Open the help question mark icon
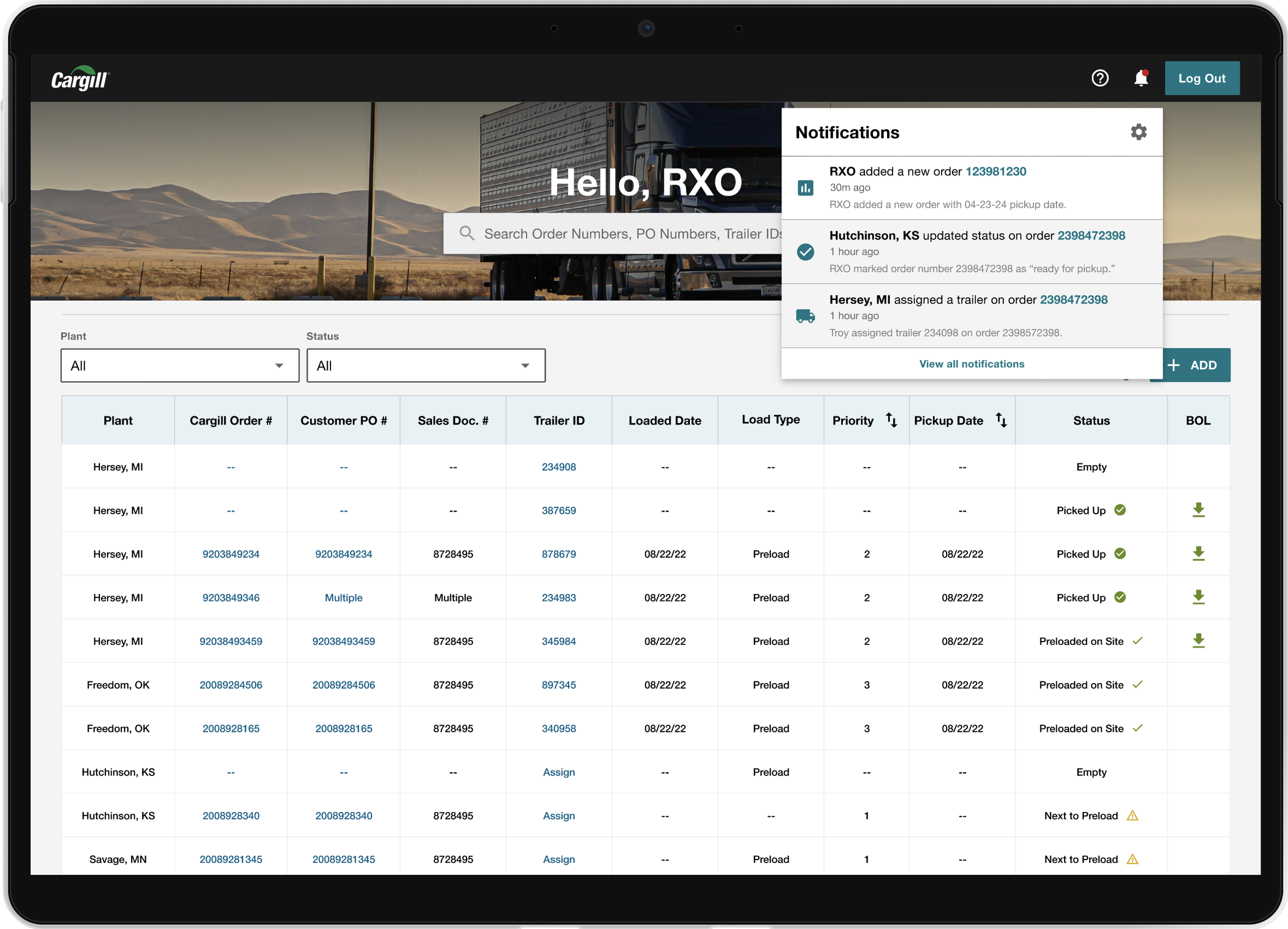 1100,78
